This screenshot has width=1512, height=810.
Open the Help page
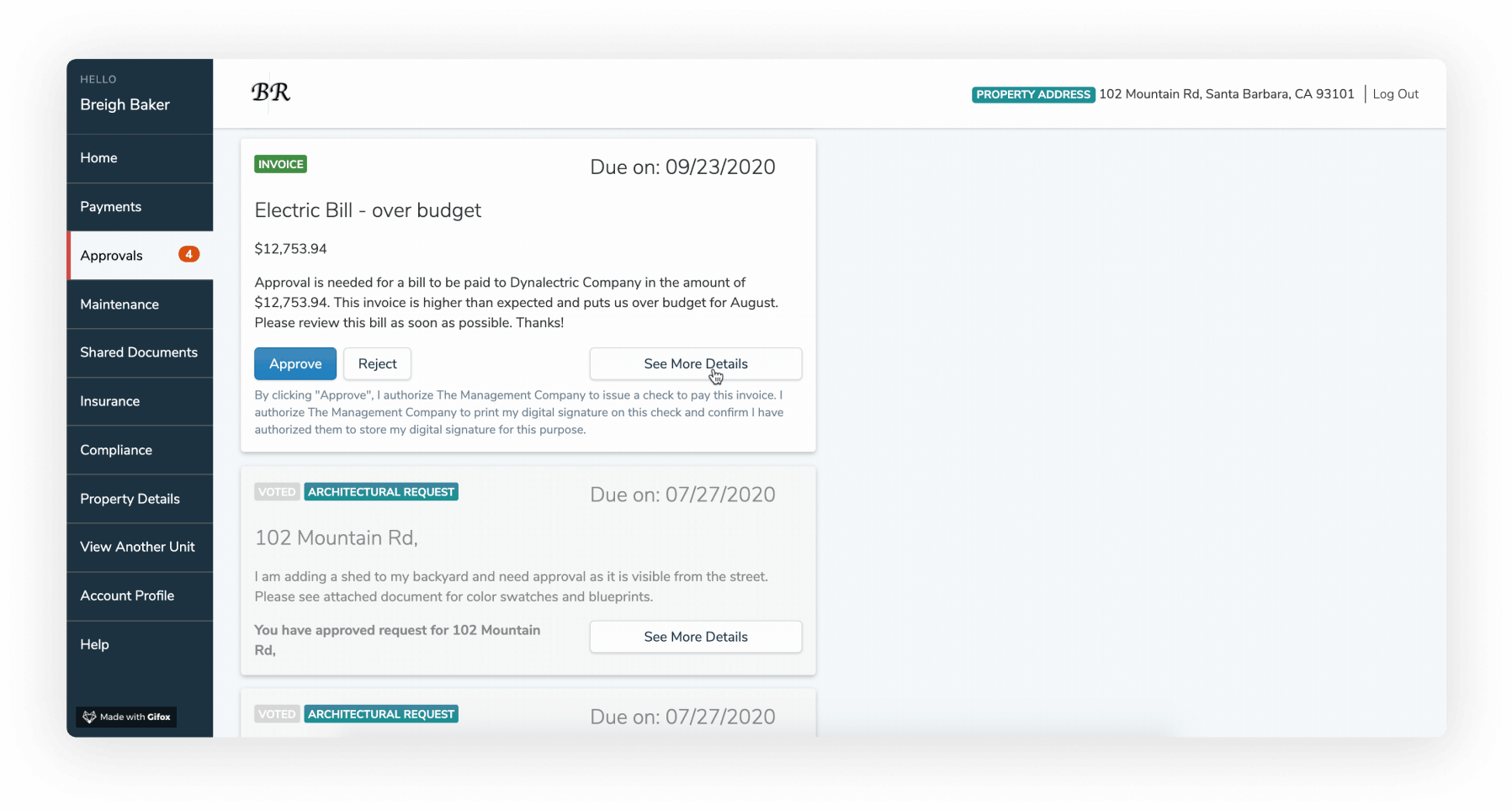[x=94, y=644]
